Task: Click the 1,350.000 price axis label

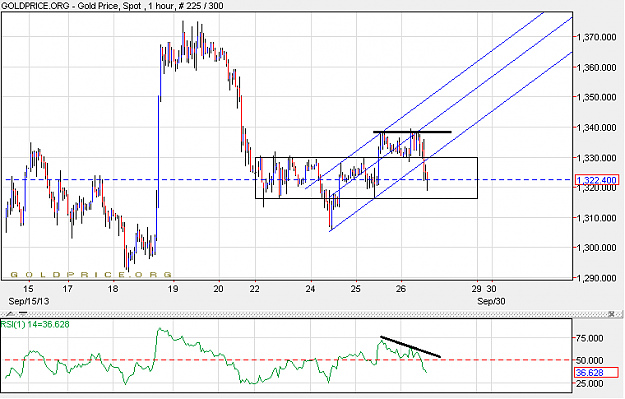Action: pyautogui.click(x=597, y=97)
